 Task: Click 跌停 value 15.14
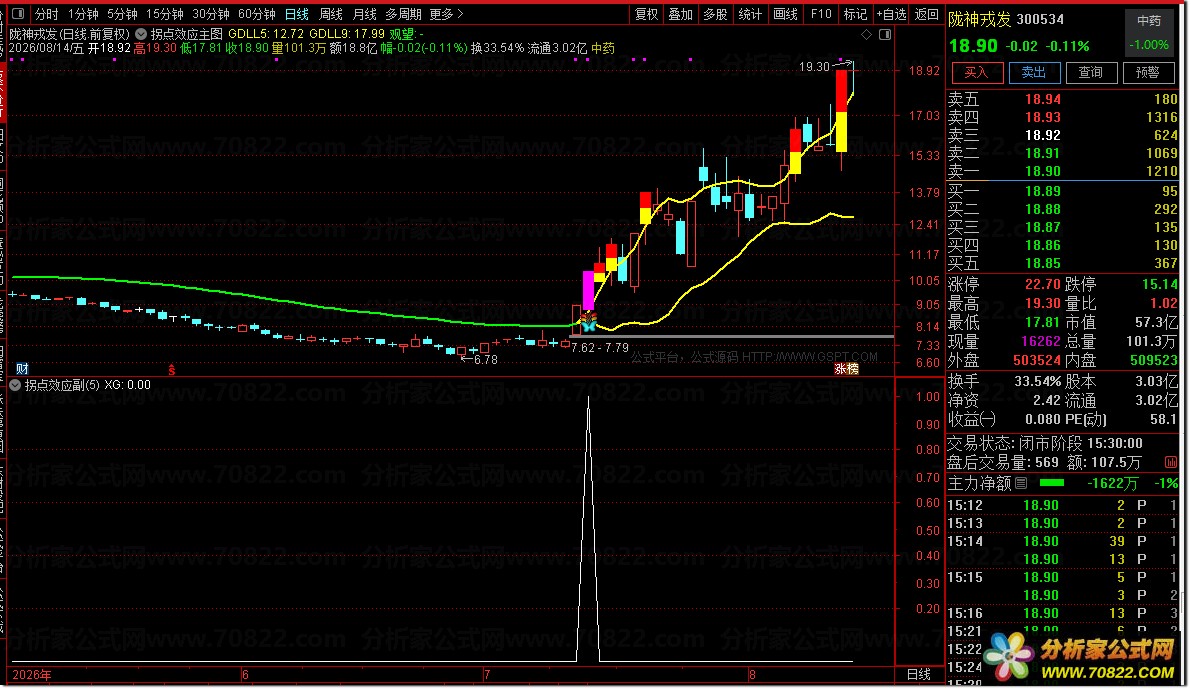click(x=1159, y=284)
